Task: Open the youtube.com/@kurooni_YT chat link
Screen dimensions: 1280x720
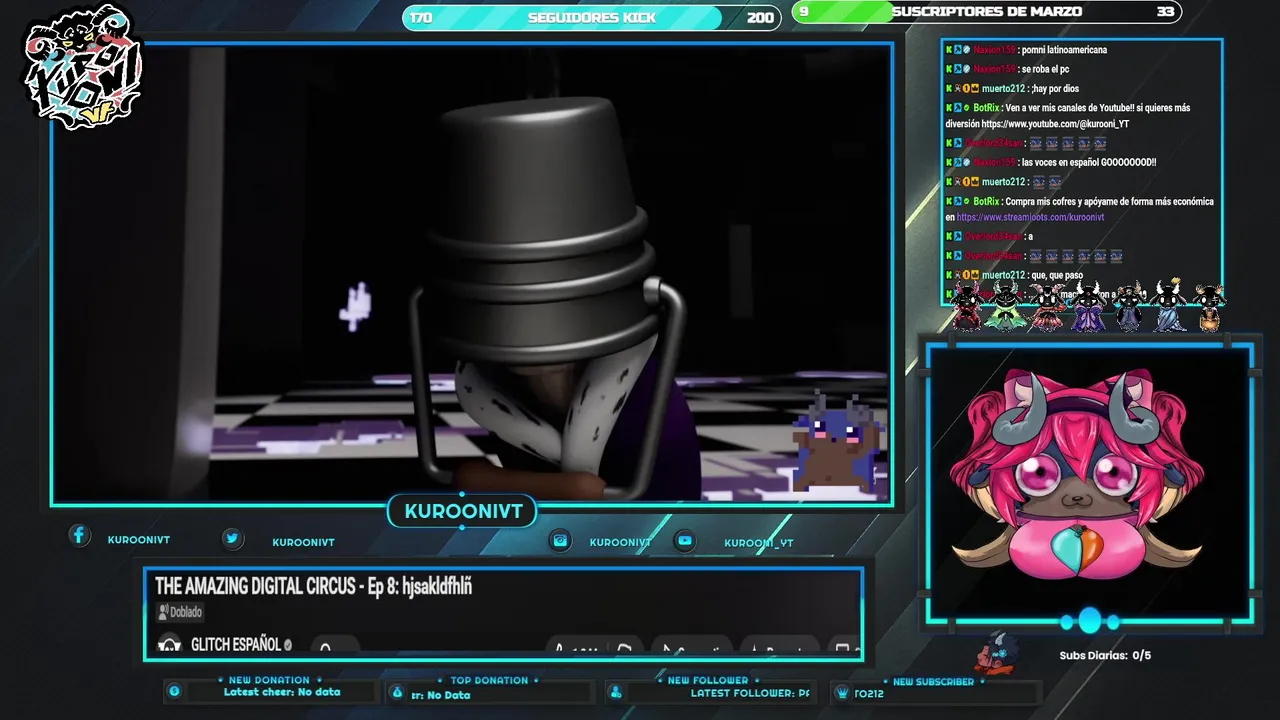Action: point(1053,124)
